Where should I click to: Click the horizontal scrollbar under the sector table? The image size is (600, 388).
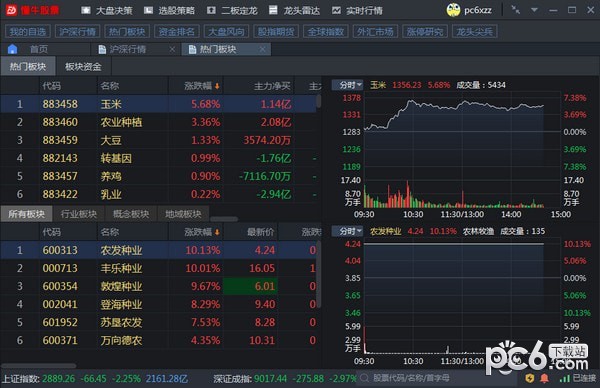(x=224, y=219)
